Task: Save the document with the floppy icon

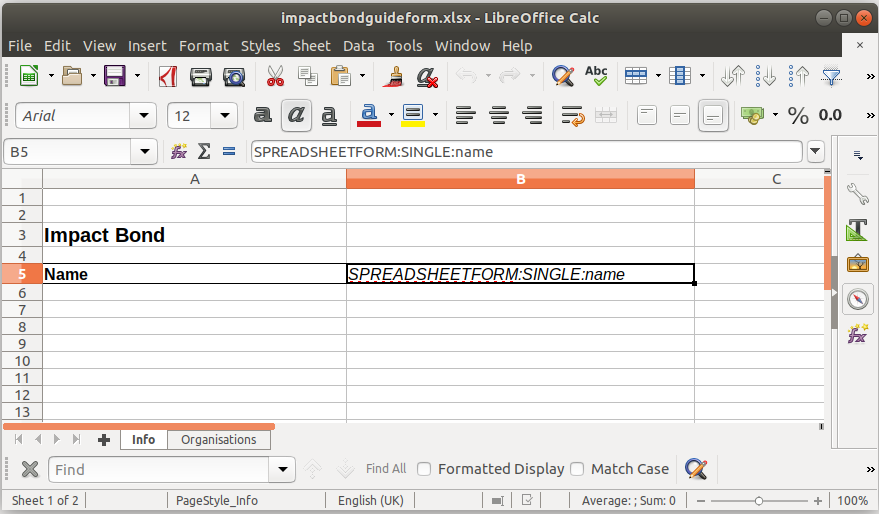Action: 115,75
